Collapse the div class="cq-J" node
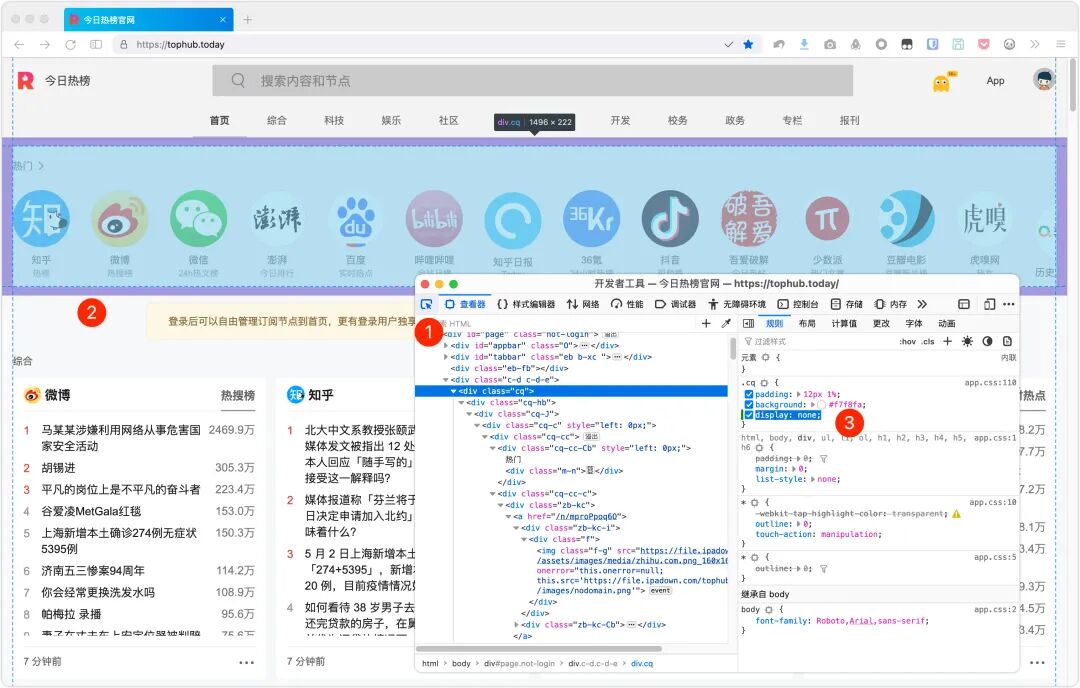The image size is (1080, 688). tap(469, 414)
